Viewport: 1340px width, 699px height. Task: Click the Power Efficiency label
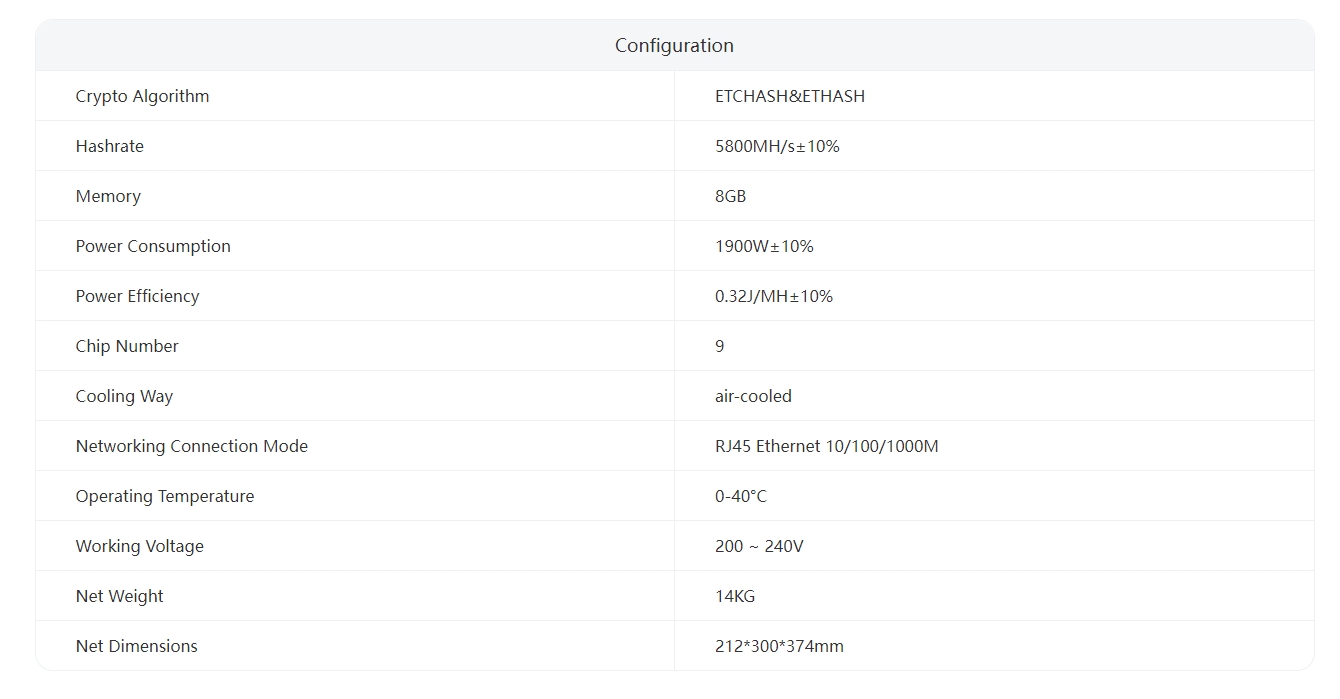coord(137,296)
